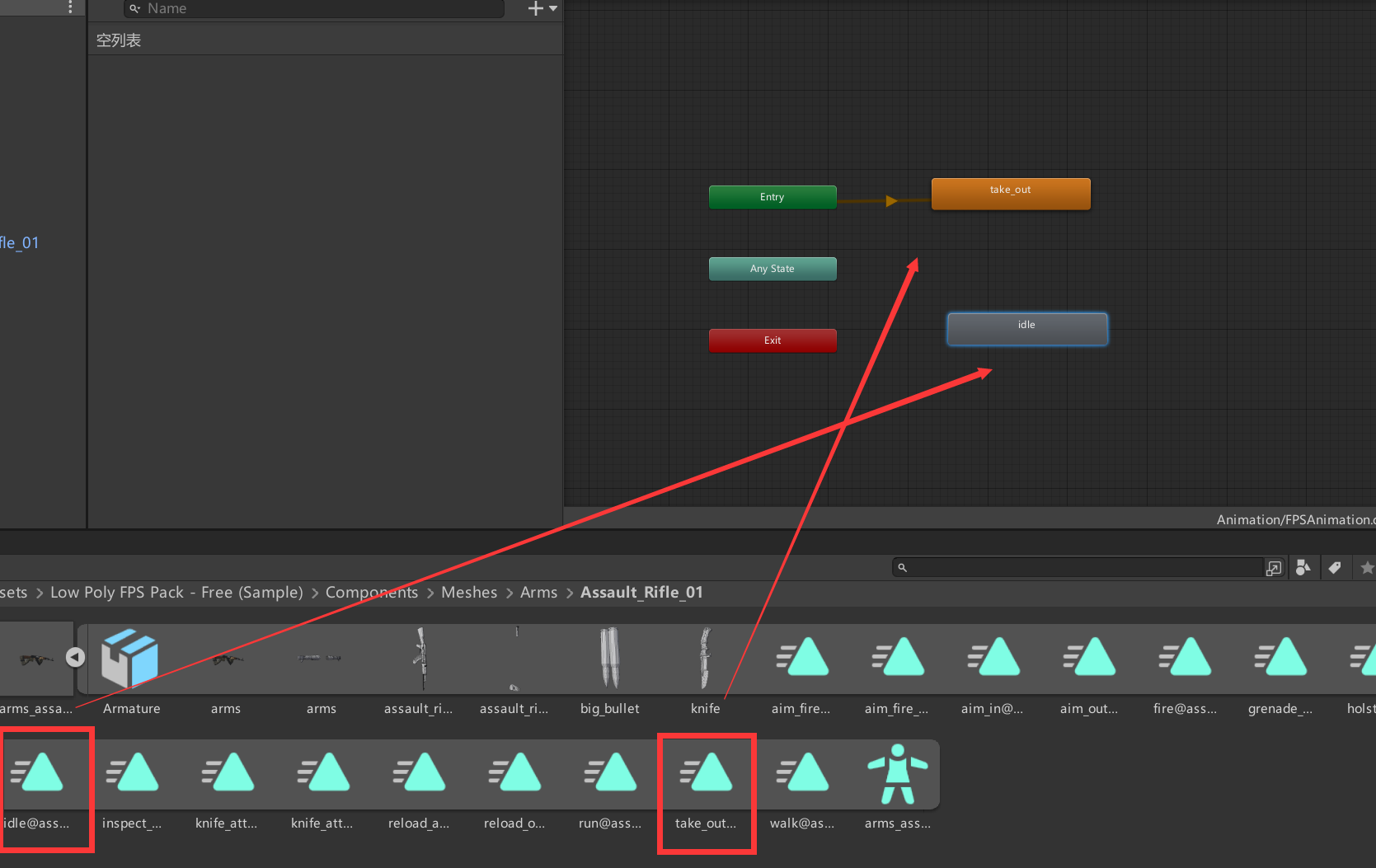Open Low Poly FPS Pack breadcrumb folder

(176, 592)
